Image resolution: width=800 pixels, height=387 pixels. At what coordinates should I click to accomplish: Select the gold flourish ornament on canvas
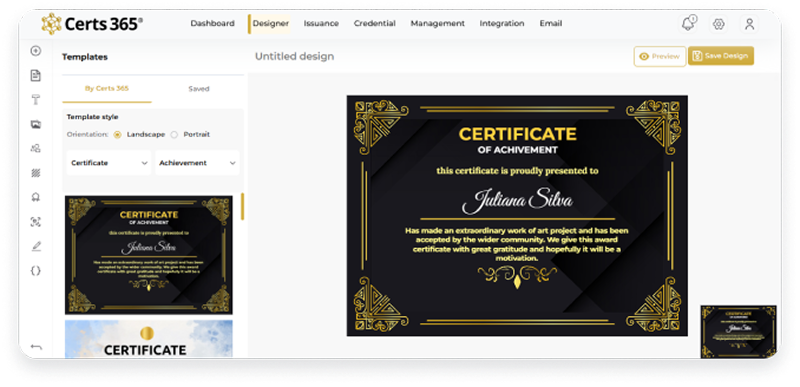[517, 277]
